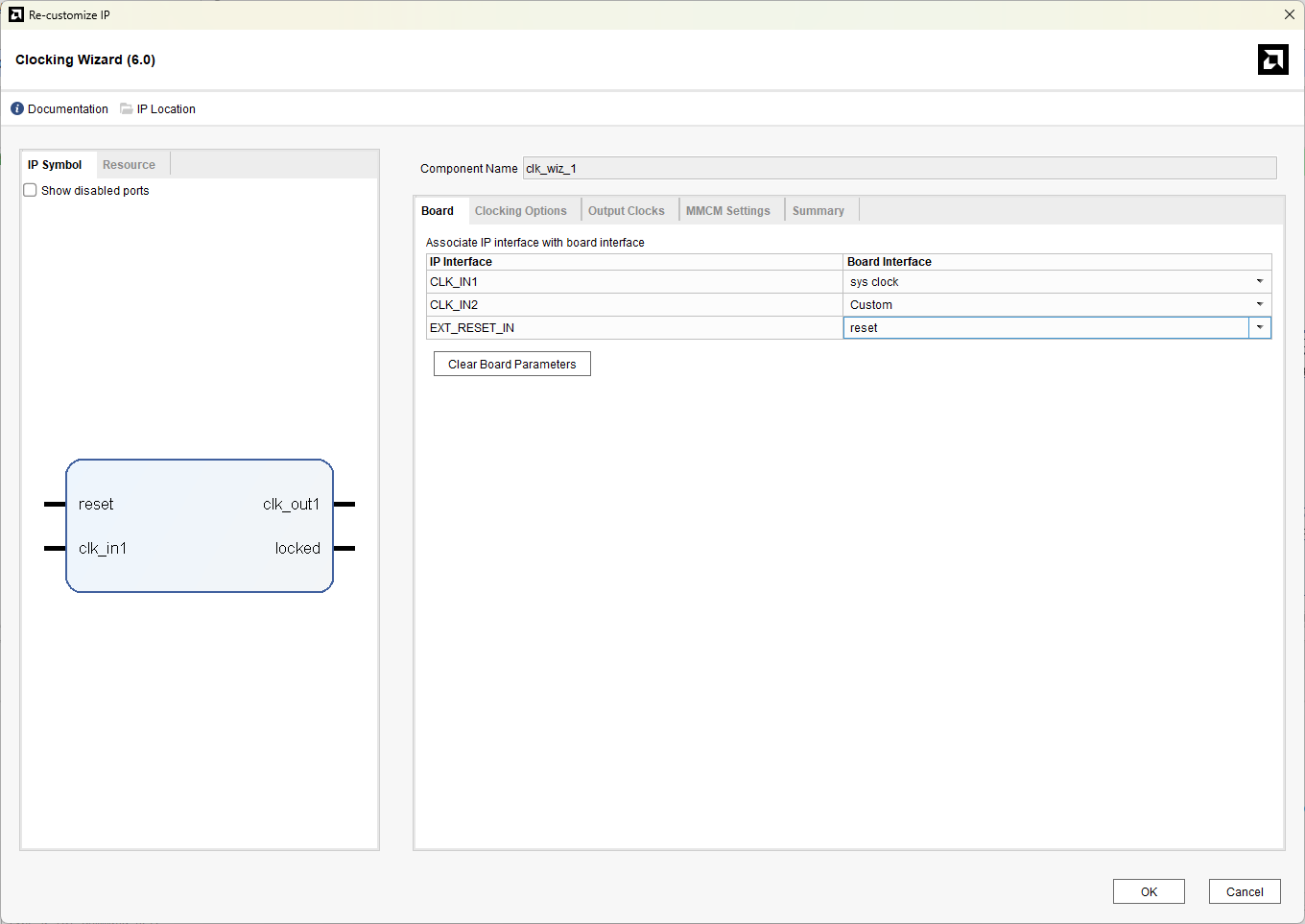The height and width of the screenshot is (924, 1305).
Task: Expand the EXT_RESET_IN reset dropdown arrow
Action: [x=1259, y=328]
